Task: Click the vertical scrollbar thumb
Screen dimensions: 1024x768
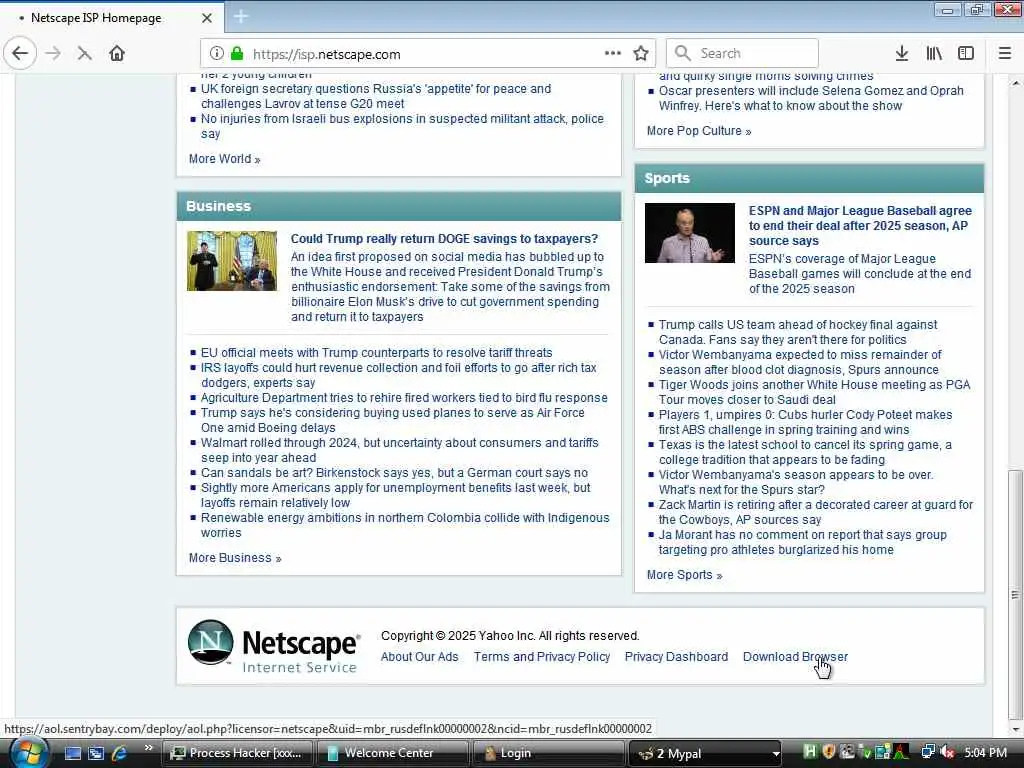Action: 1015,594
